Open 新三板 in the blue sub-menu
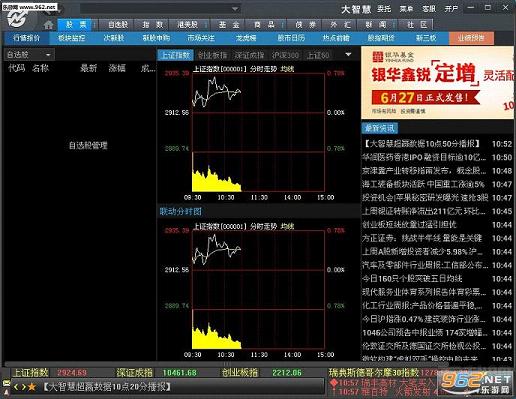This screenshot has height=399, width=516. point(426,38)
